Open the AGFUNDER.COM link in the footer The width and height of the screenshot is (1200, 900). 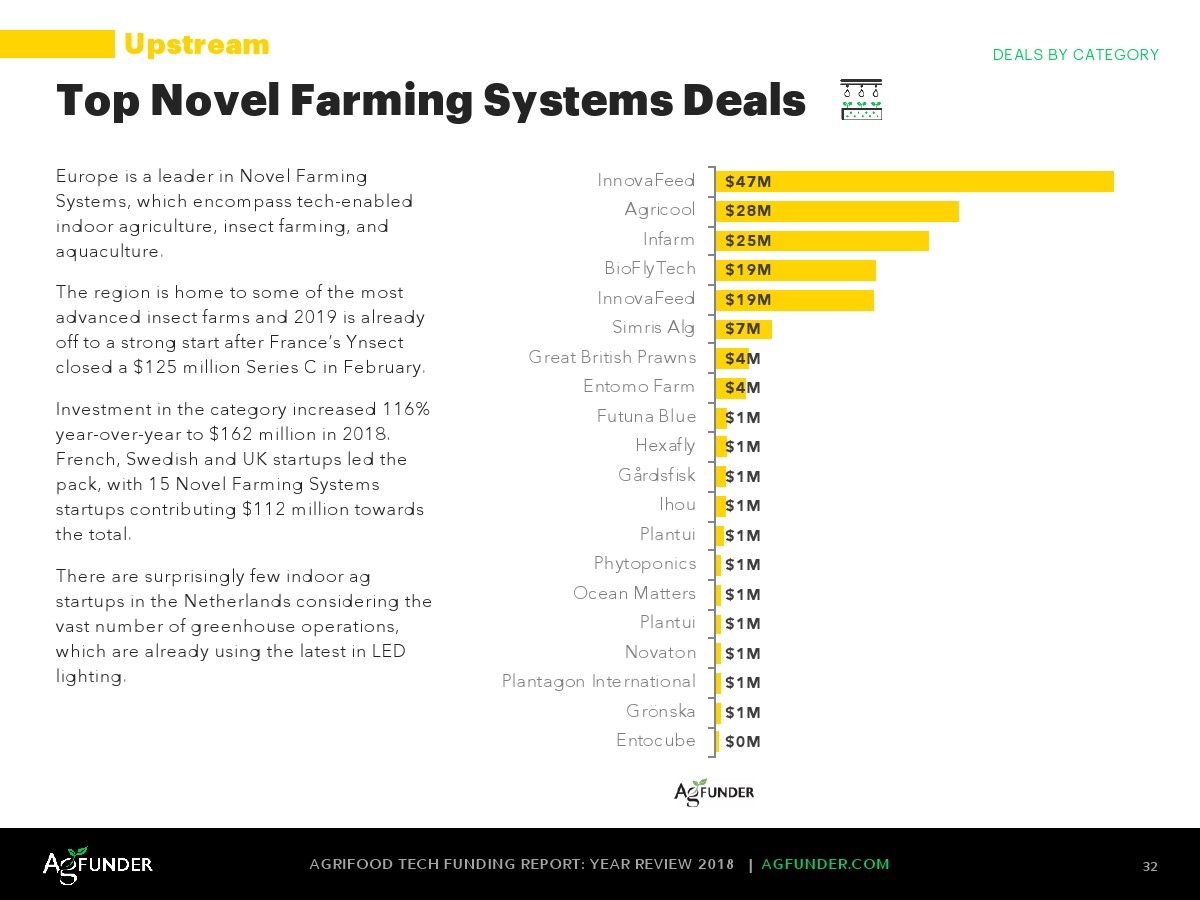[x=825, y=864]
